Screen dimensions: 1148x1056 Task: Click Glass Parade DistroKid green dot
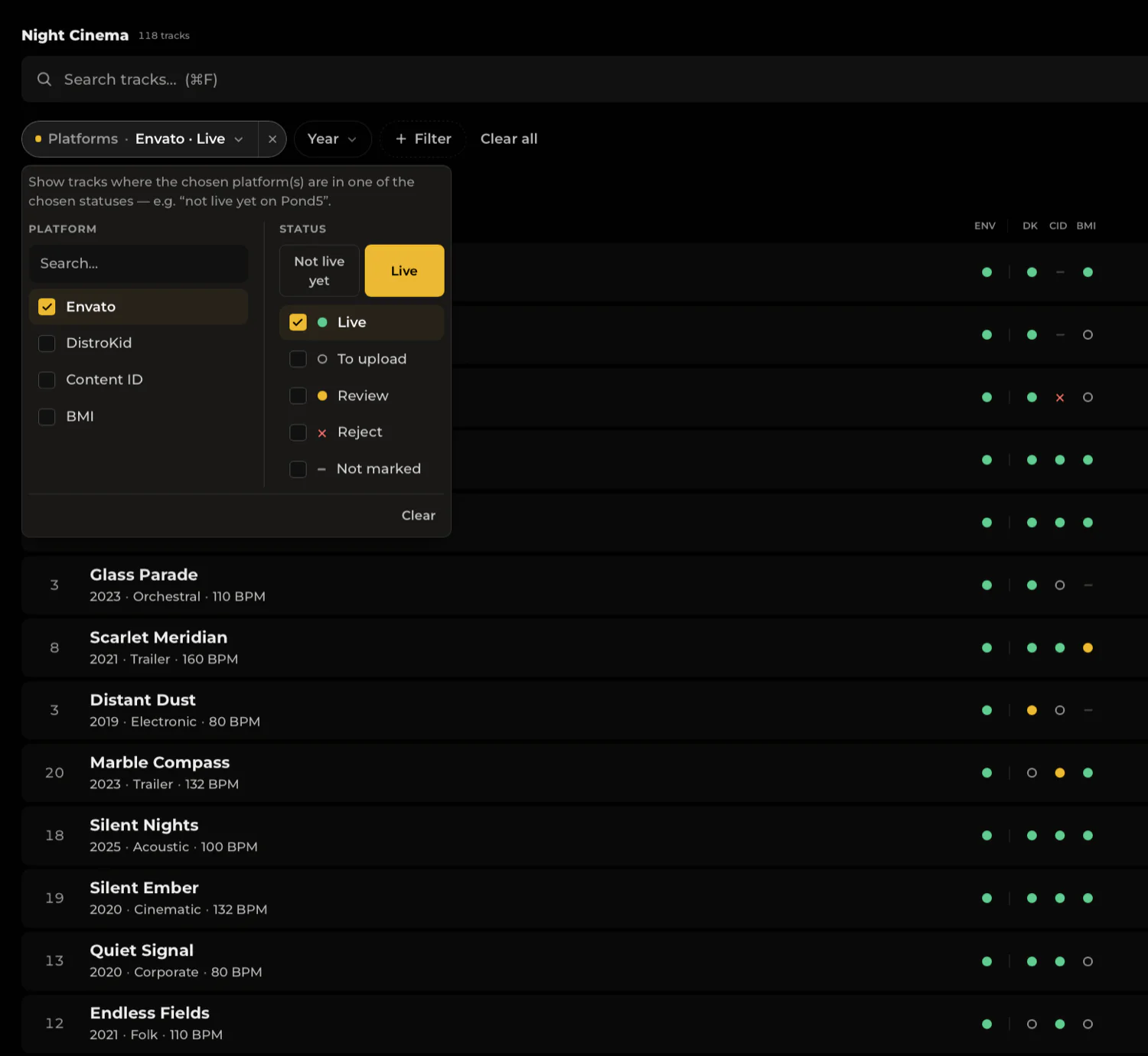(x=1032, y=585)
